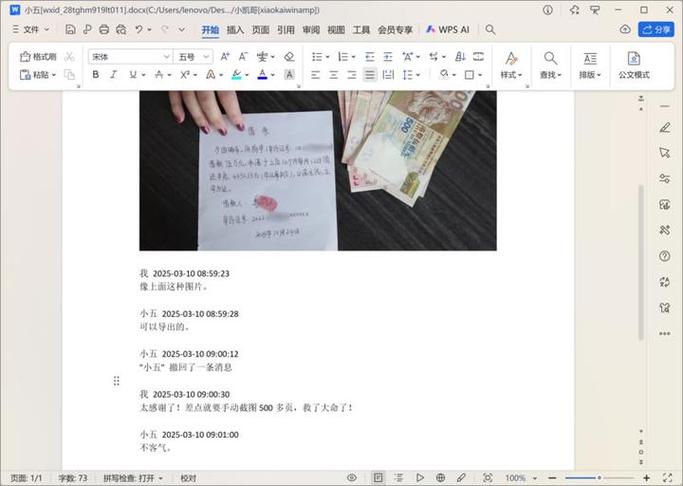
Task: Toggle Justify alignment button
Action: coord(370,75)
